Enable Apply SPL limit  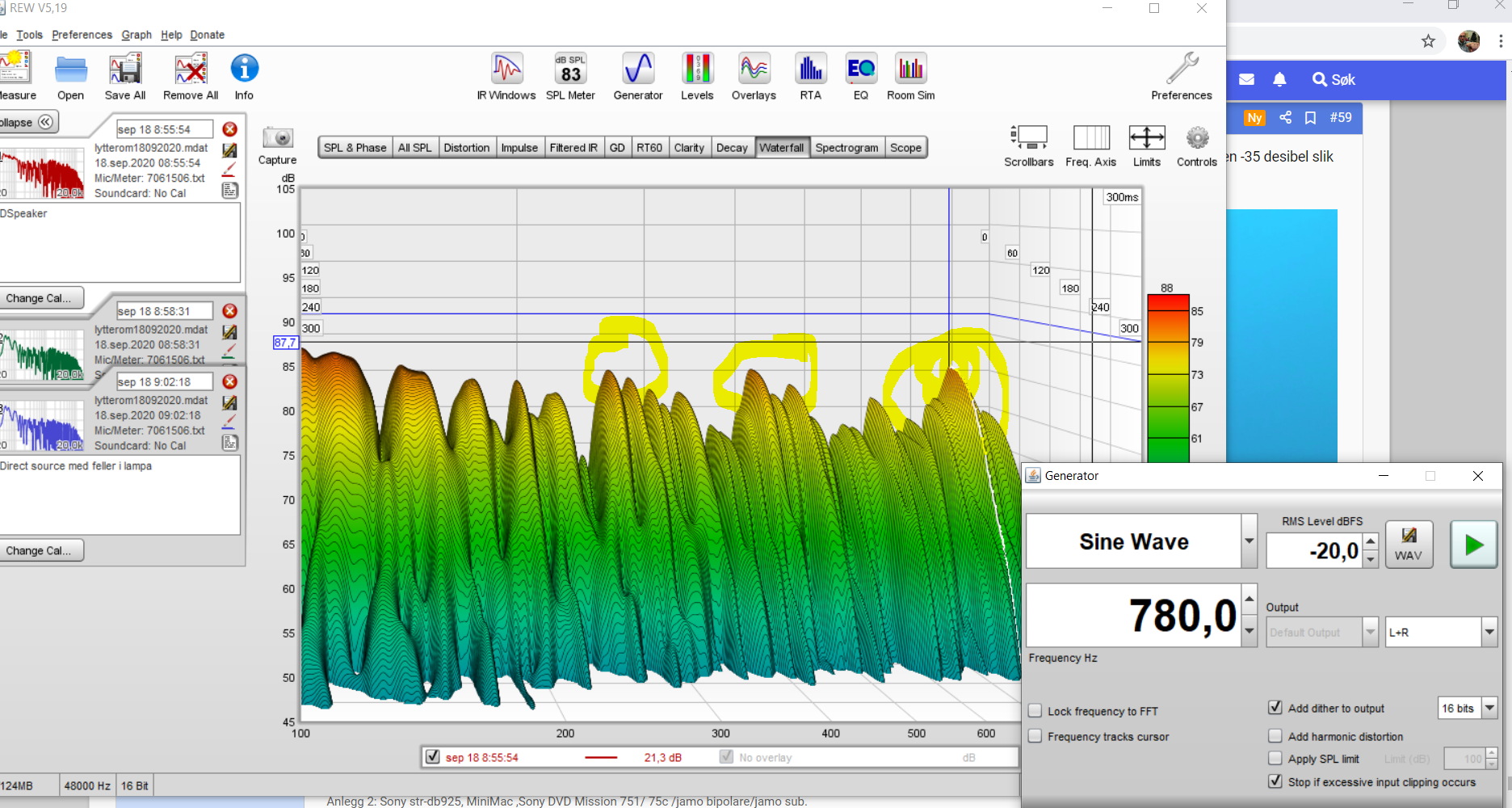pos(1275,759)
